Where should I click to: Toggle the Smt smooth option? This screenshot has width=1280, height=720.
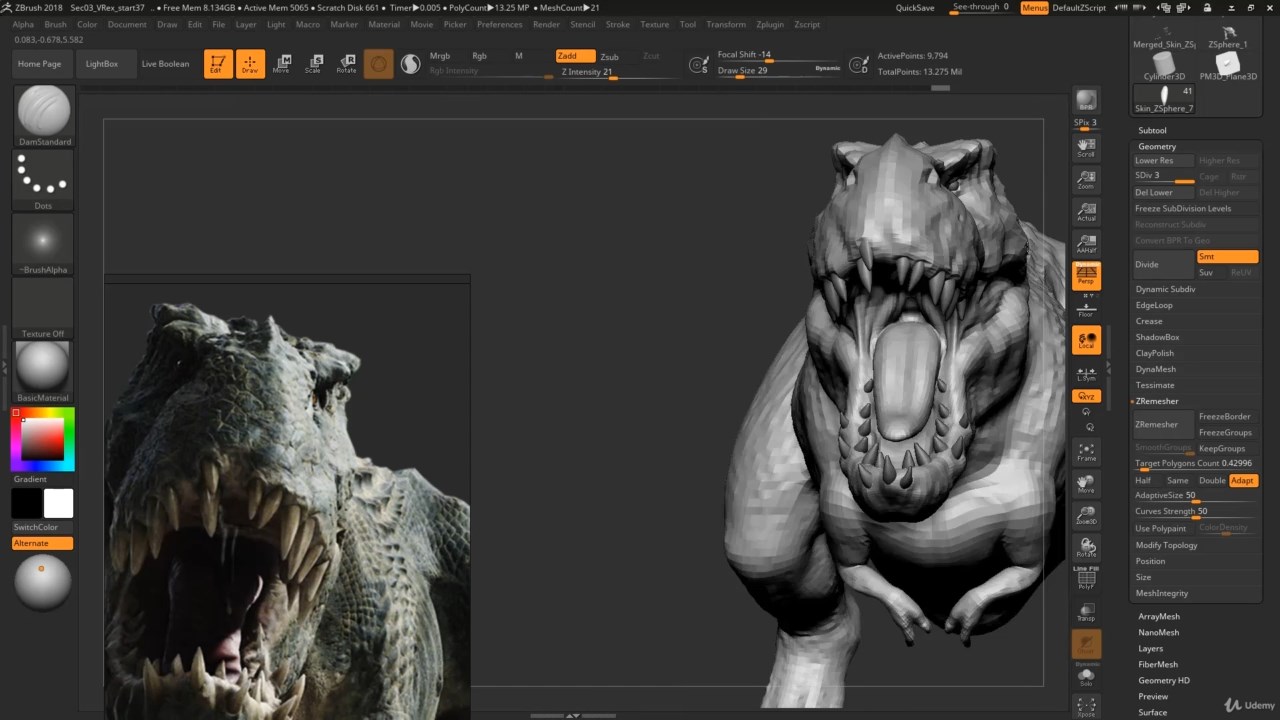[1227, 257]
